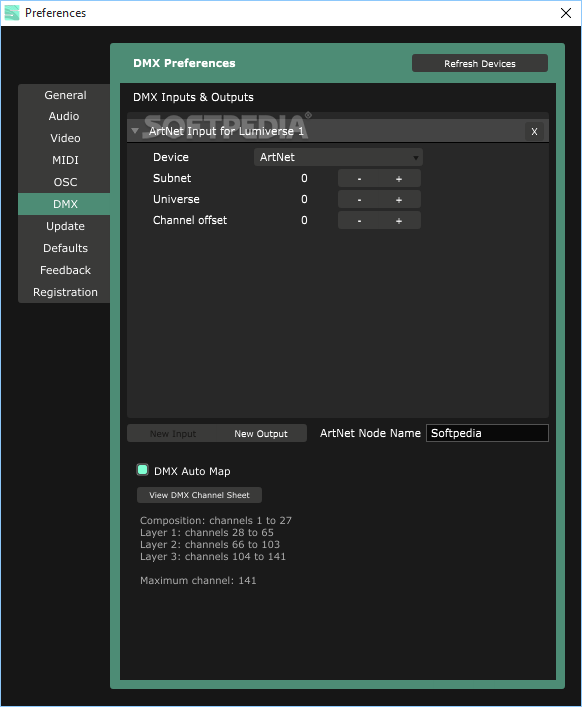Viewport: 582px width, 707px height.
Task: Switch to the Video preferences tab
Action: (x=65, y=138)
